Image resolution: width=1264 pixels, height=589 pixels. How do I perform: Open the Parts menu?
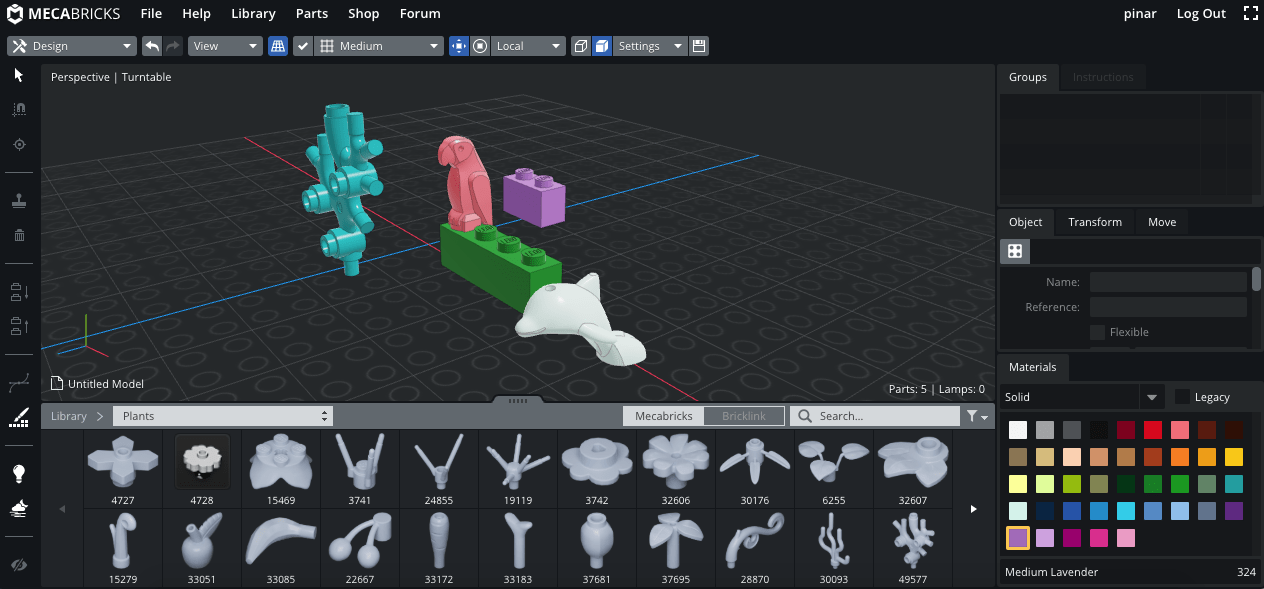[x=312, y=14]
